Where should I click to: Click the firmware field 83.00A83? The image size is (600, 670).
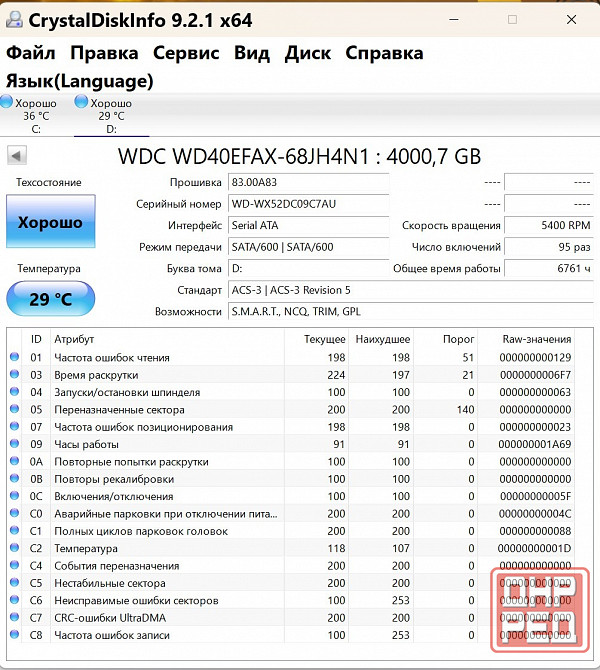click(309, 182)
